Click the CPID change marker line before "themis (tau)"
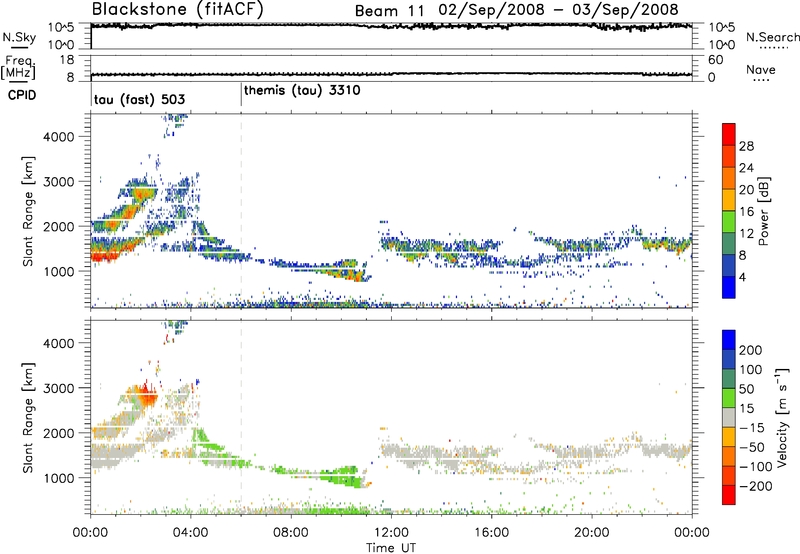This screenshot has height=554, width=800. [241, 95]
